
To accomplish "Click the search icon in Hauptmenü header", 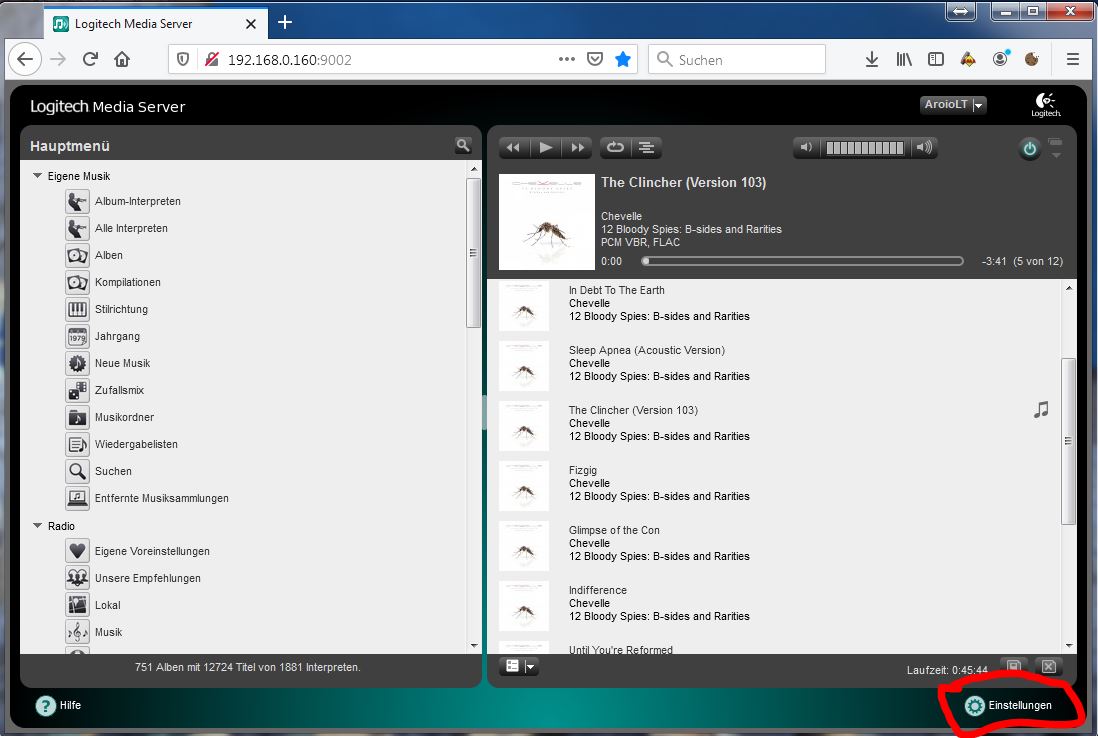I will [x=462, y=146].
